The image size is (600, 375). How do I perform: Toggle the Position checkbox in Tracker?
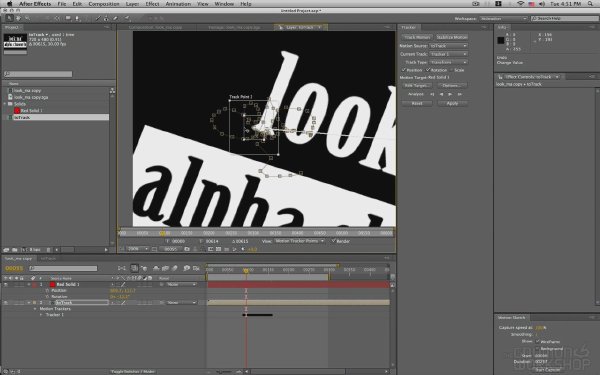pos(404,70)
